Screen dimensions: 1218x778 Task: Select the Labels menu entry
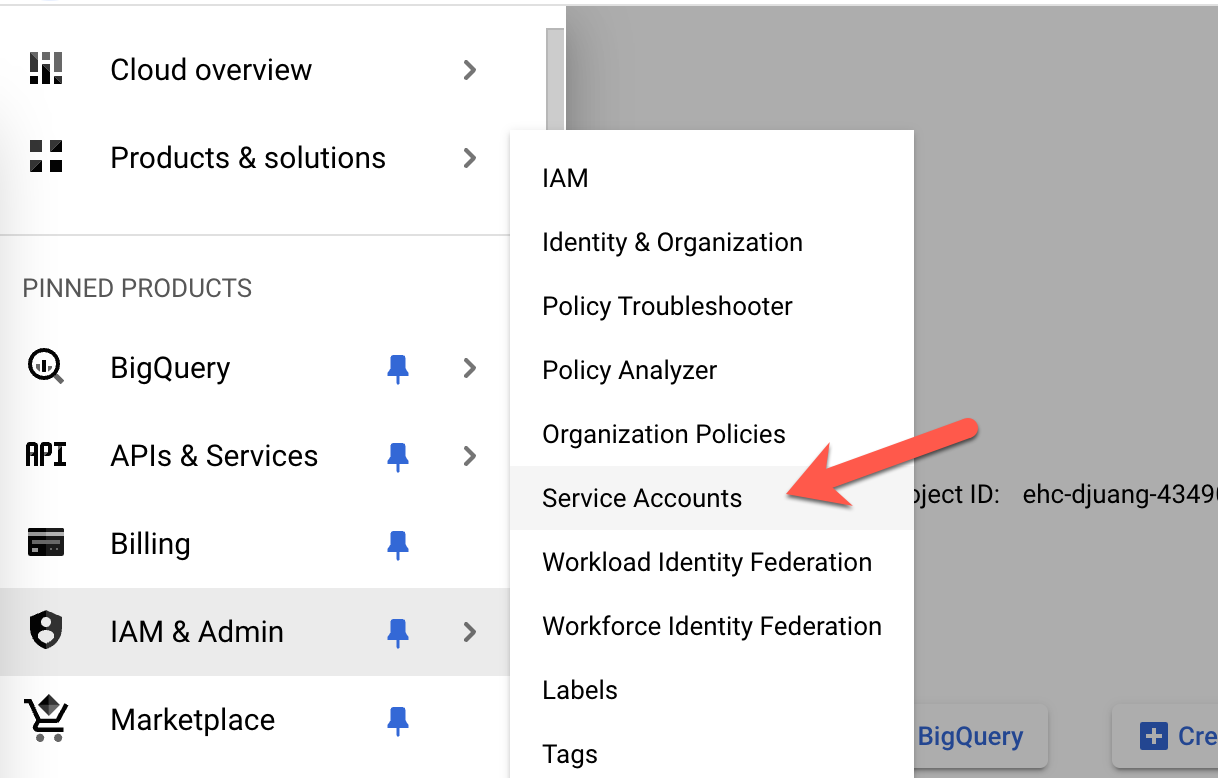click(579, 689)
